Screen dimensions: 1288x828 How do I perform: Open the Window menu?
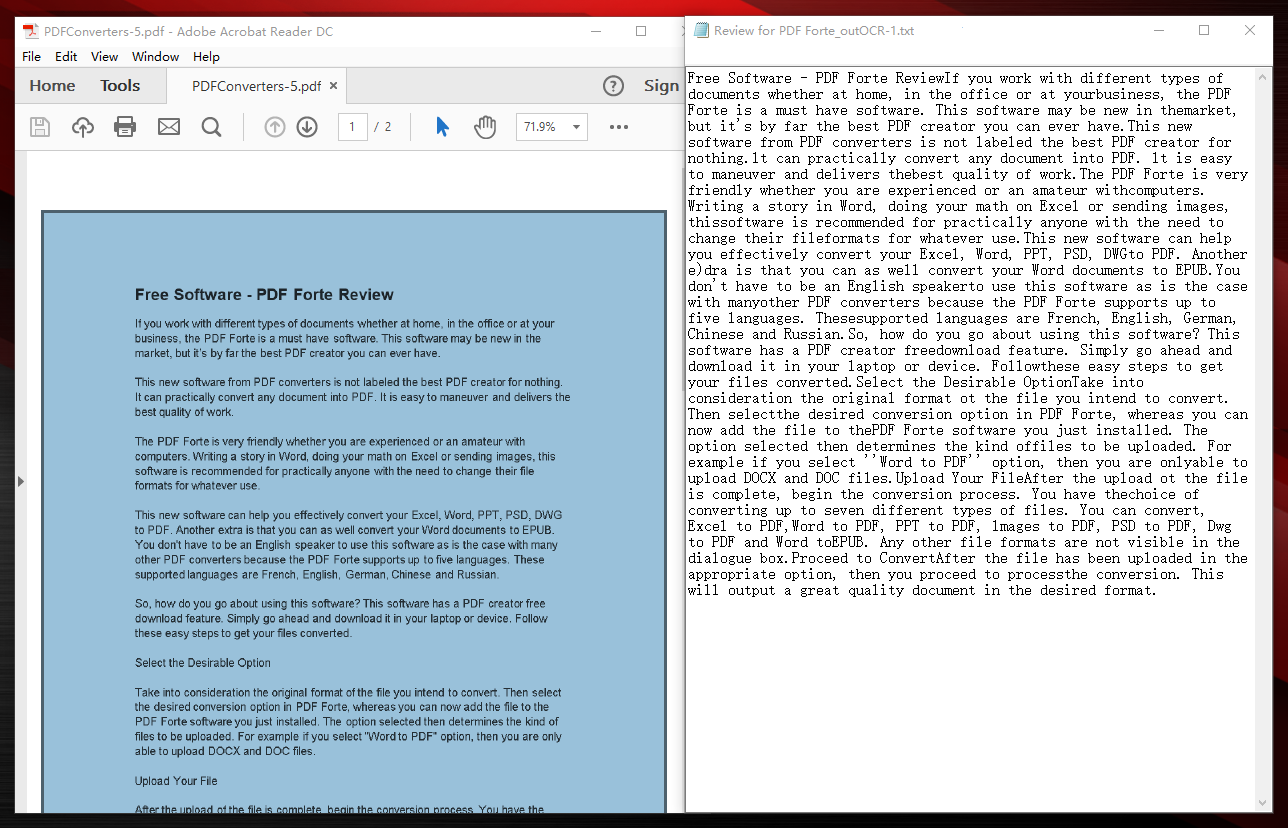point(156,57)
